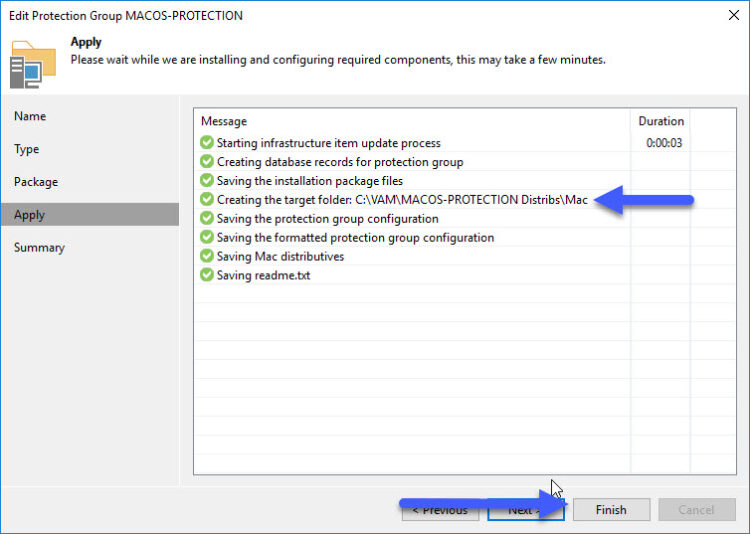This screenshot has width=750, height=534.
Task: Click green check beside Creating database records
Action: 207,161
